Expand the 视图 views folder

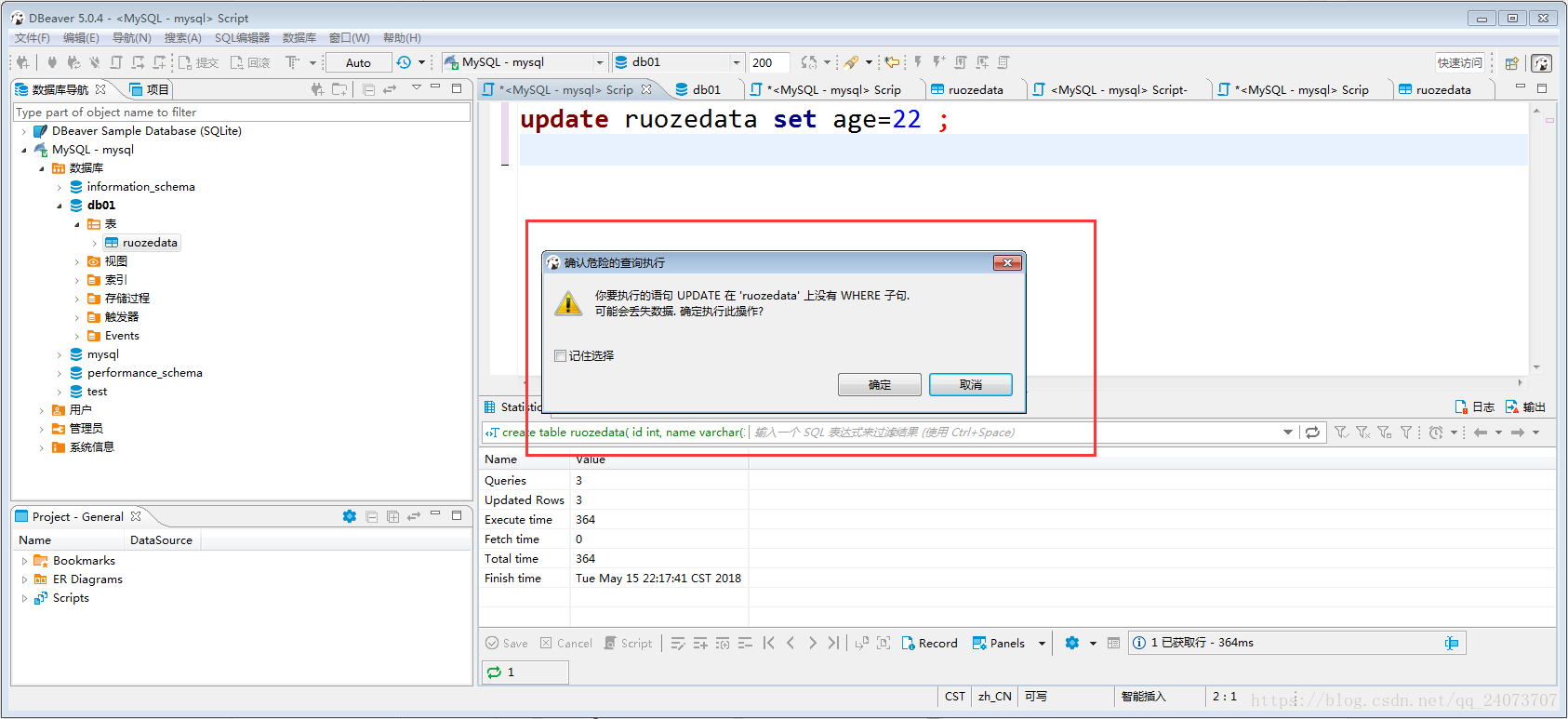(77, 261)
